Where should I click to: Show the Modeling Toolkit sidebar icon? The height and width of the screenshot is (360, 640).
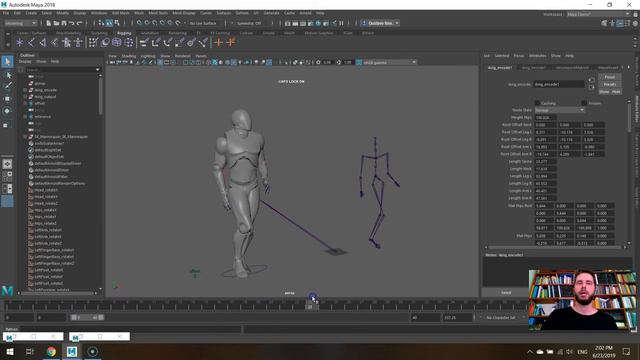(604, 23)
